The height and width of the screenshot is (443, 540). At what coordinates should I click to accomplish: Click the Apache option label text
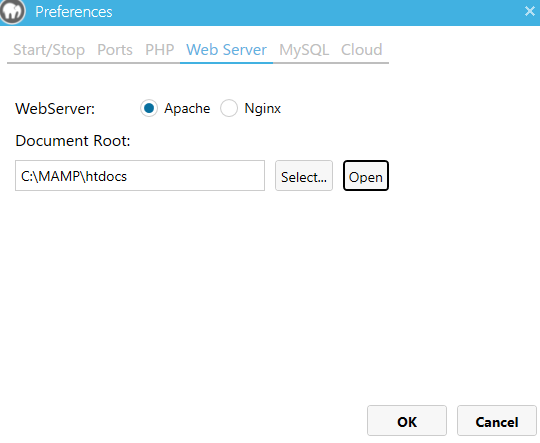(x=187, y=108)
